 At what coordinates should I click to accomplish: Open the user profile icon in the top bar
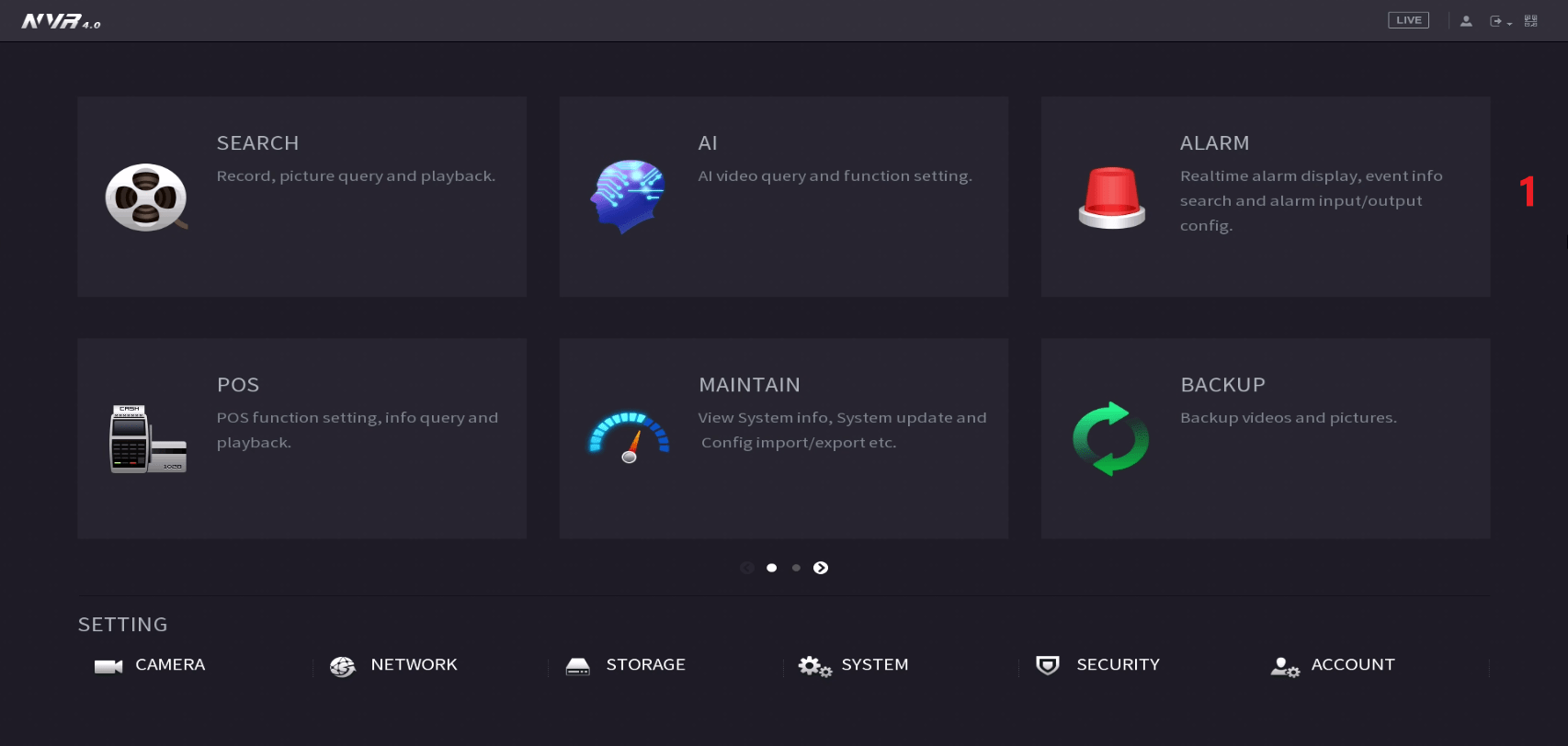pyautogui.click(x=1466, y=21)
